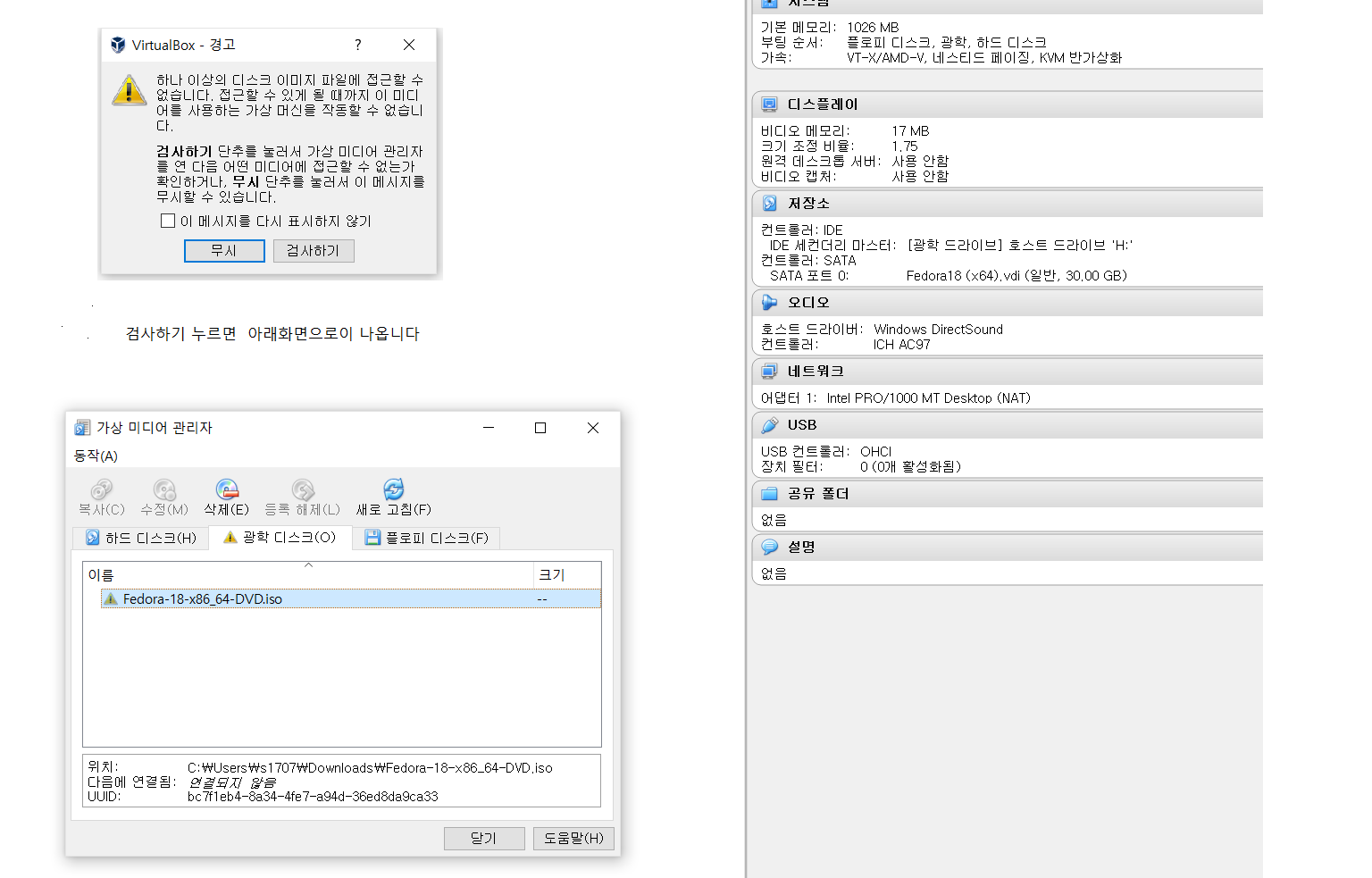Screen dimensions: 1372x878
Task: Switch to the 하드 디스크(H) tab
Action: [141, 538]
